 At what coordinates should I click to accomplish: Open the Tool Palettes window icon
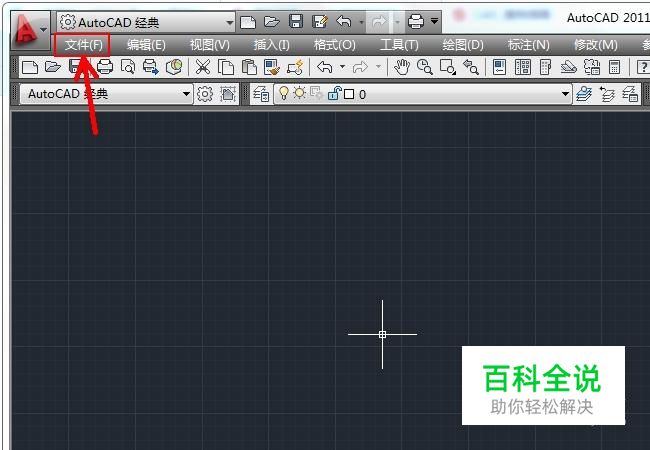click(546, 67)
